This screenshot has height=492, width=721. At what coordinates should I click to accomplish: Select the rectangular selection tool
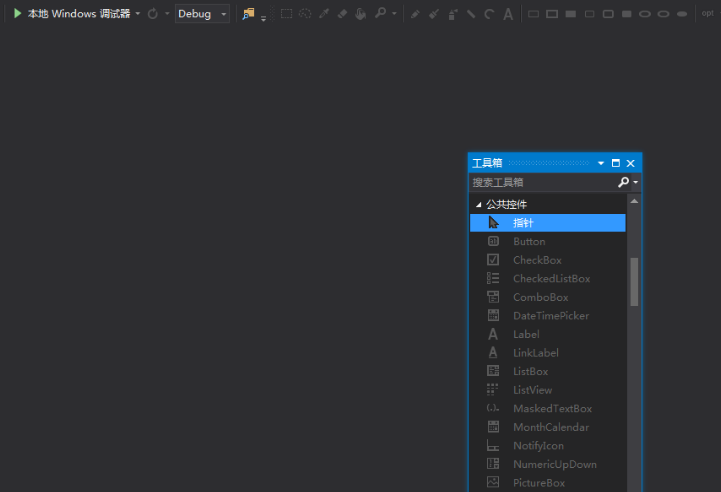(x=286, y=14)
